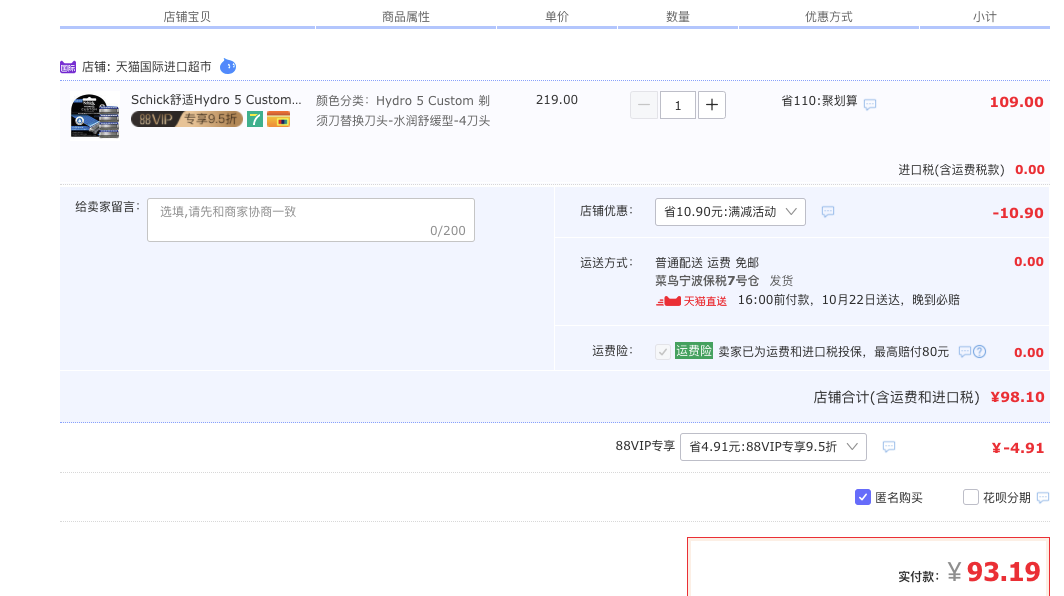The height and width of the screenshot is (596, 1064).
Task: Click the comment icon next to 花呗分期
Action: click(1044, 498)
